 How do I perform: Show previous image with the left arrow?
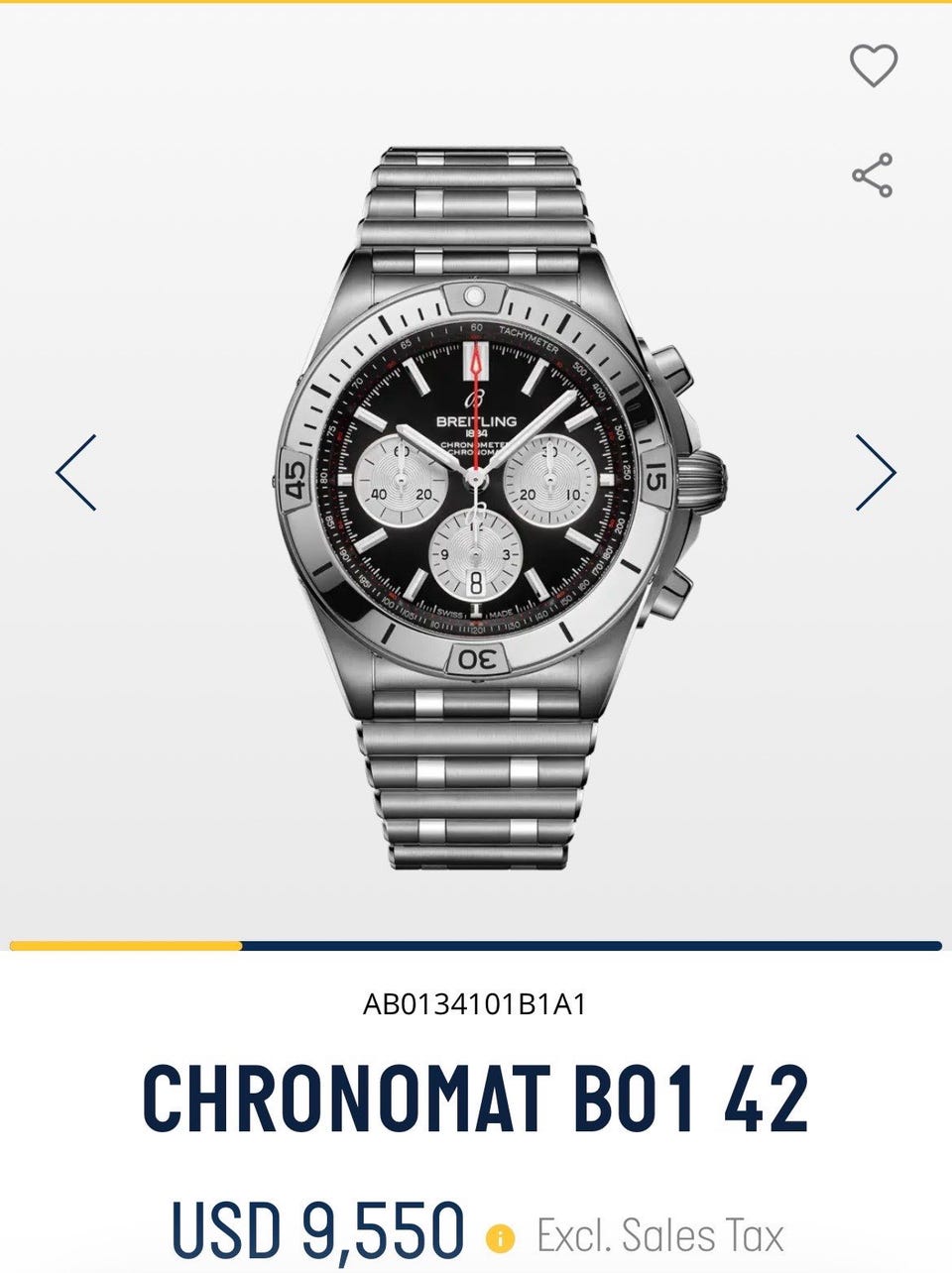coord(76,472)
